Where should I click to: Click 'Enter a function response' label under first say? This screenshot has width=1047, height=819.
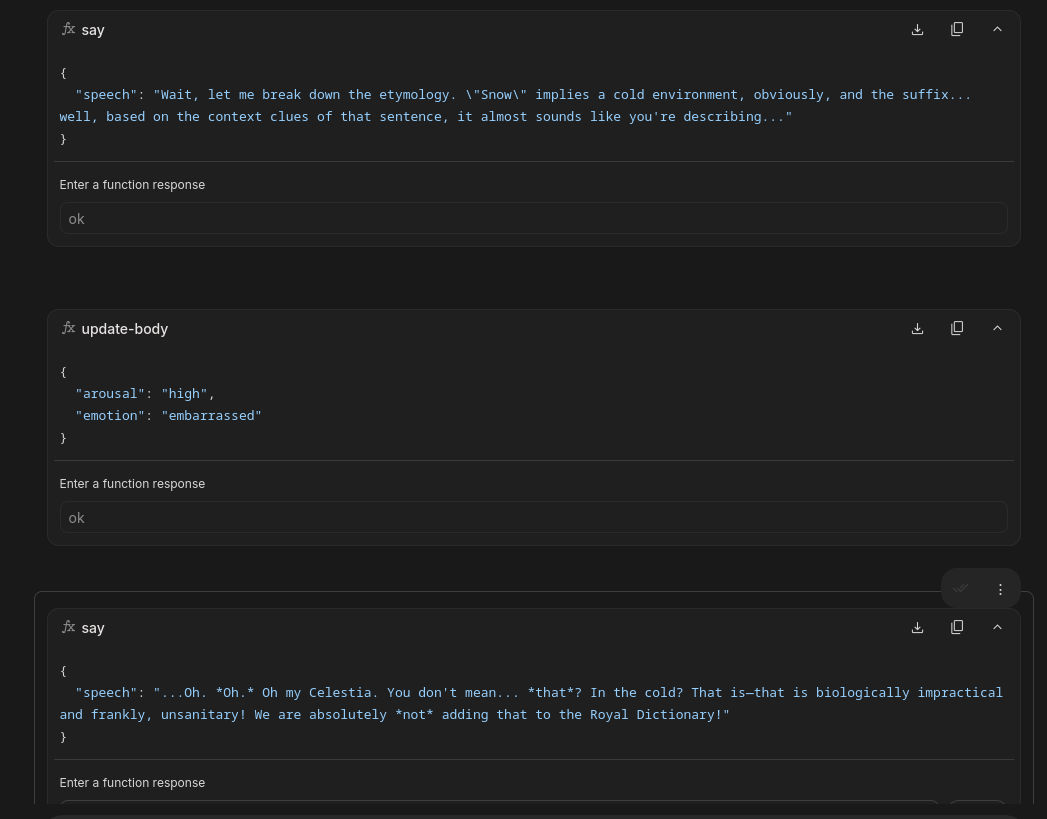click(132, 185)
